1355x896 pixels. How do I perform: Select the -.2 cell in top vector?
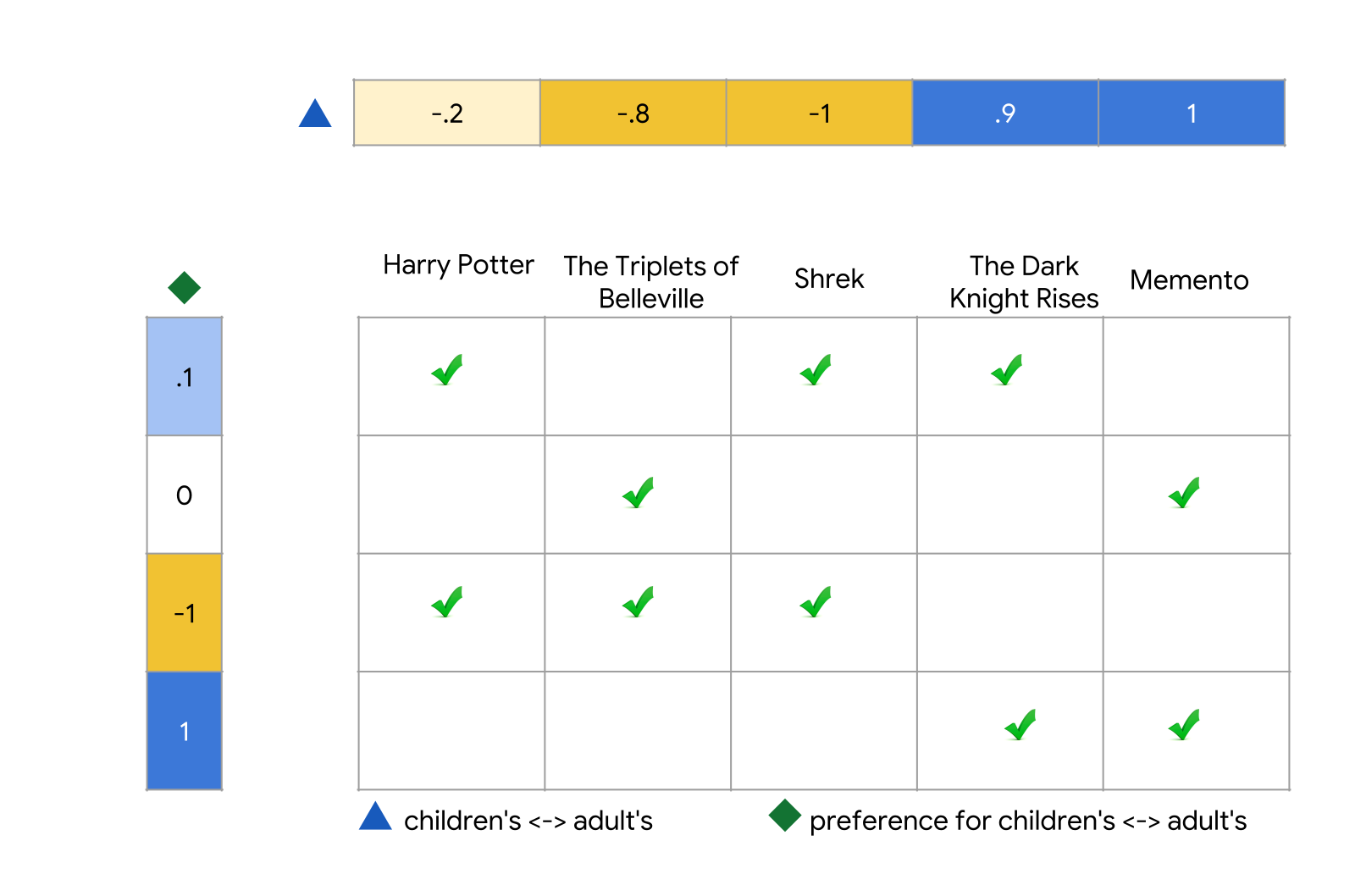[x=447, y=113]
